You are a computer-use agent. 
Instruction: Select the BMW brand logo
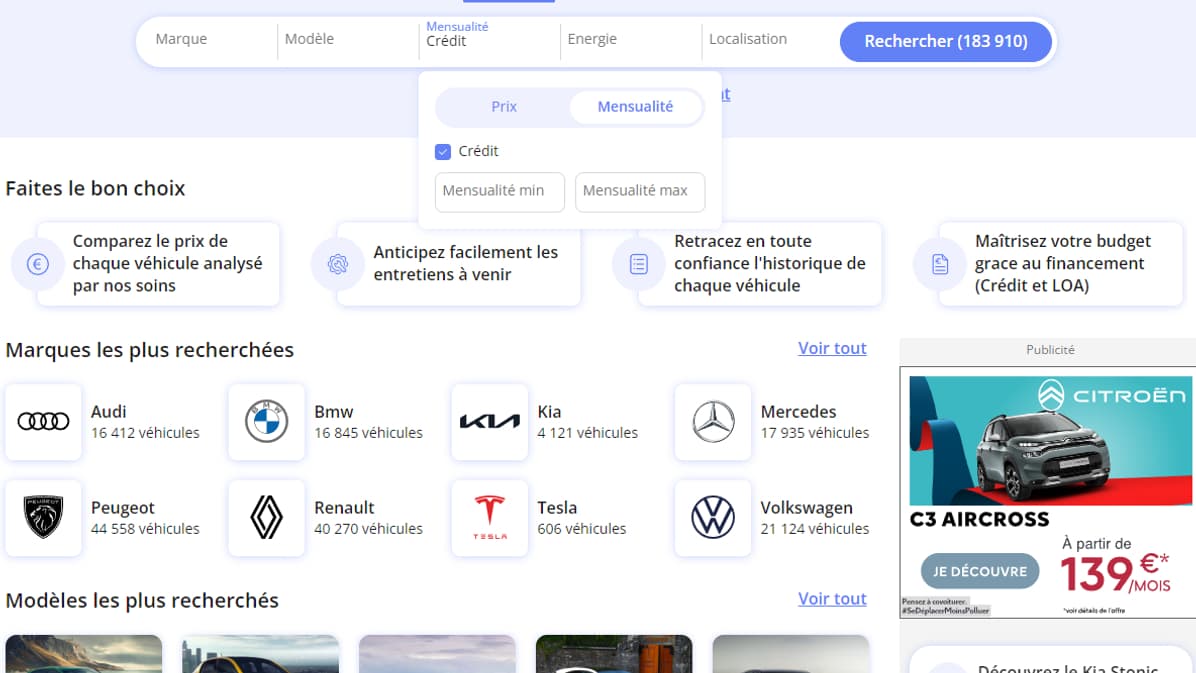(266, 422)
